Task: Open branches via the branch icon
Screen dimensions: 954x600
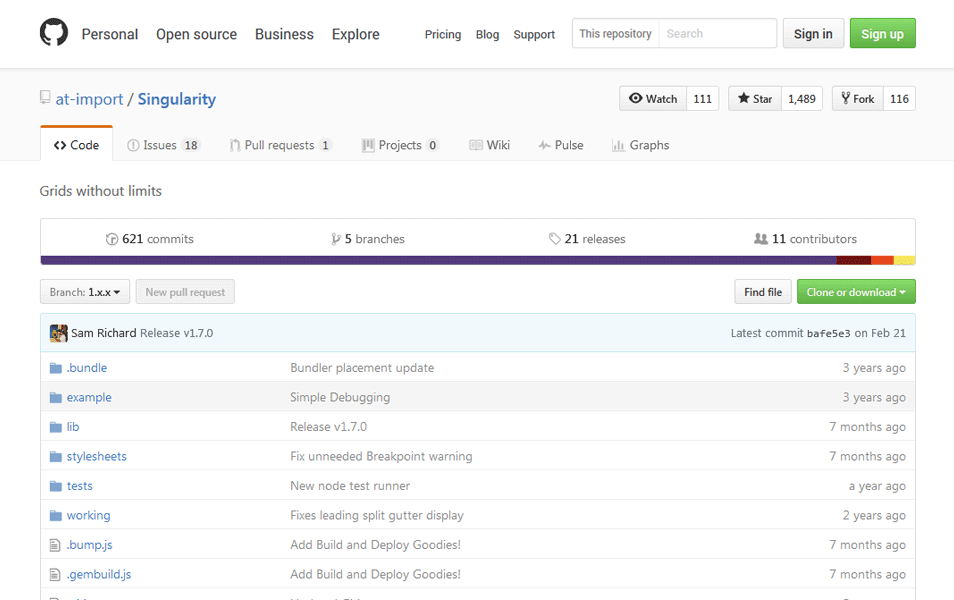Action: point(336,239)
